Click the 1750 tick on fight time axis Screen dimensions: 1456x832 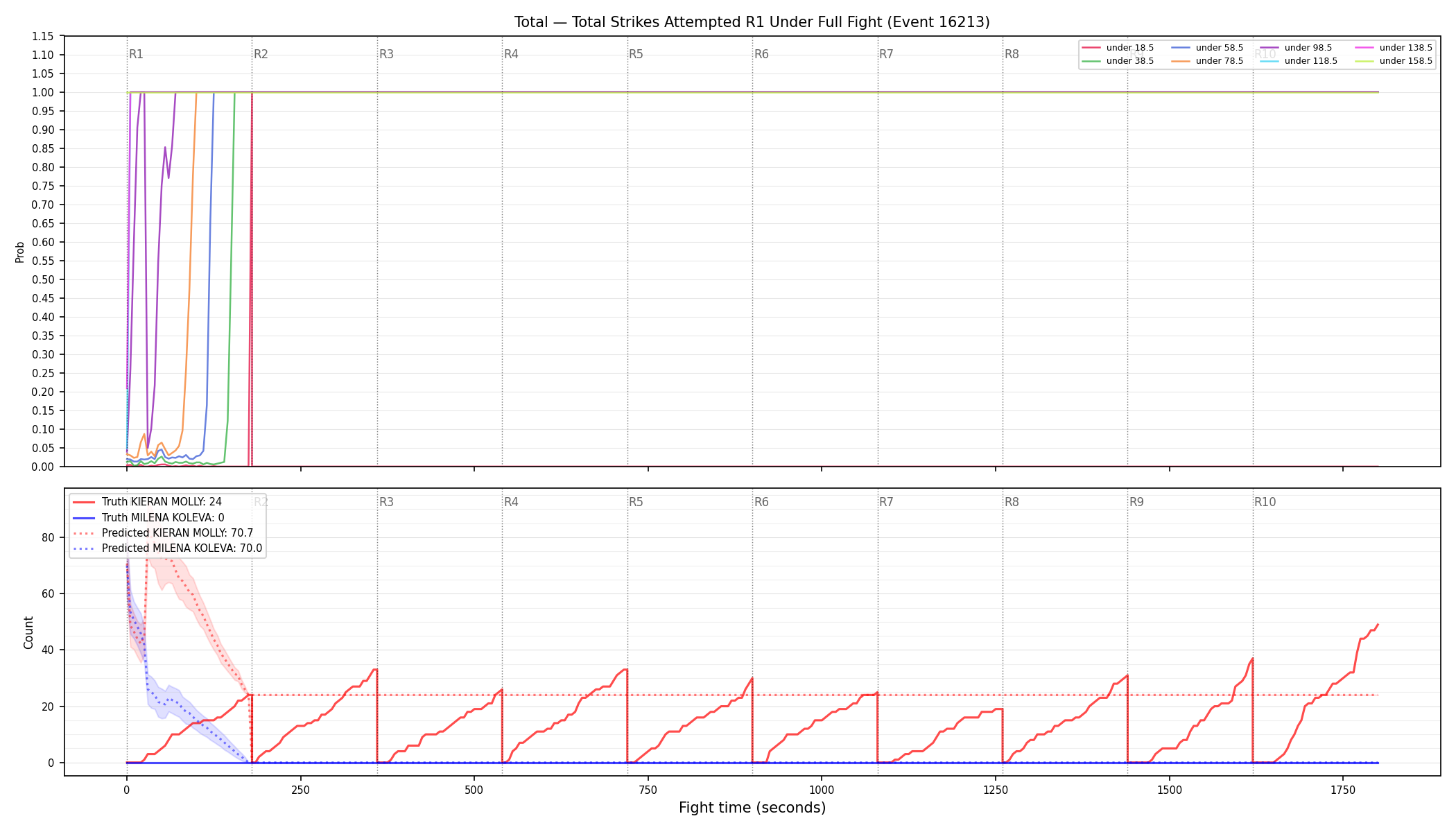pos(1343,790)
